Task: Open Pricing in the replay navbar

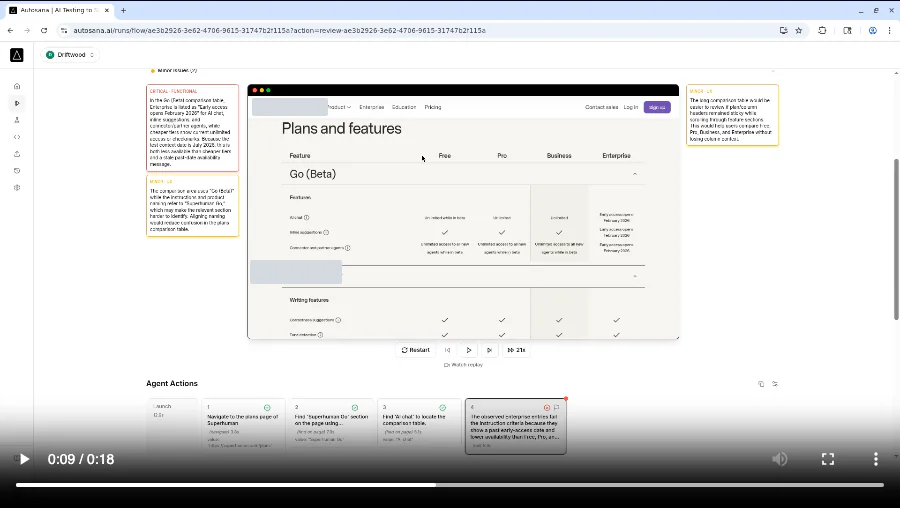Action: point(433,107)
